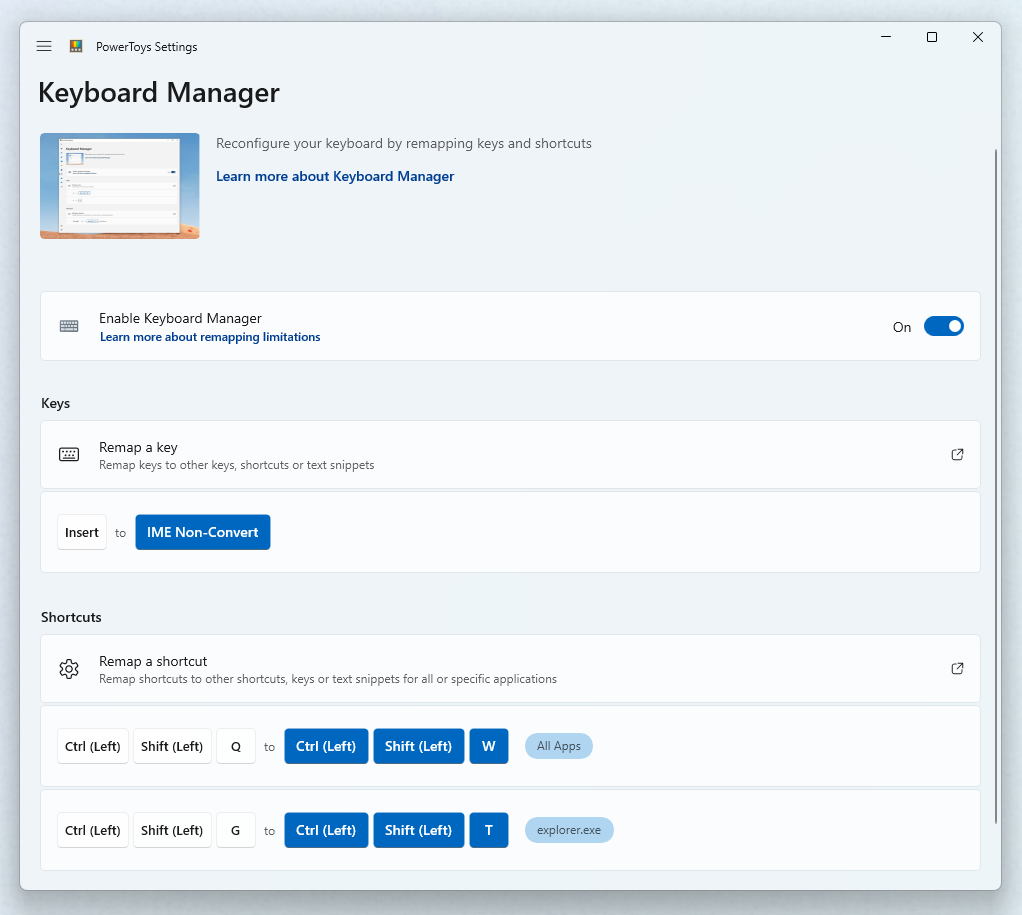Click the PowerToys logo in the title bar

[x=74, y=46]
